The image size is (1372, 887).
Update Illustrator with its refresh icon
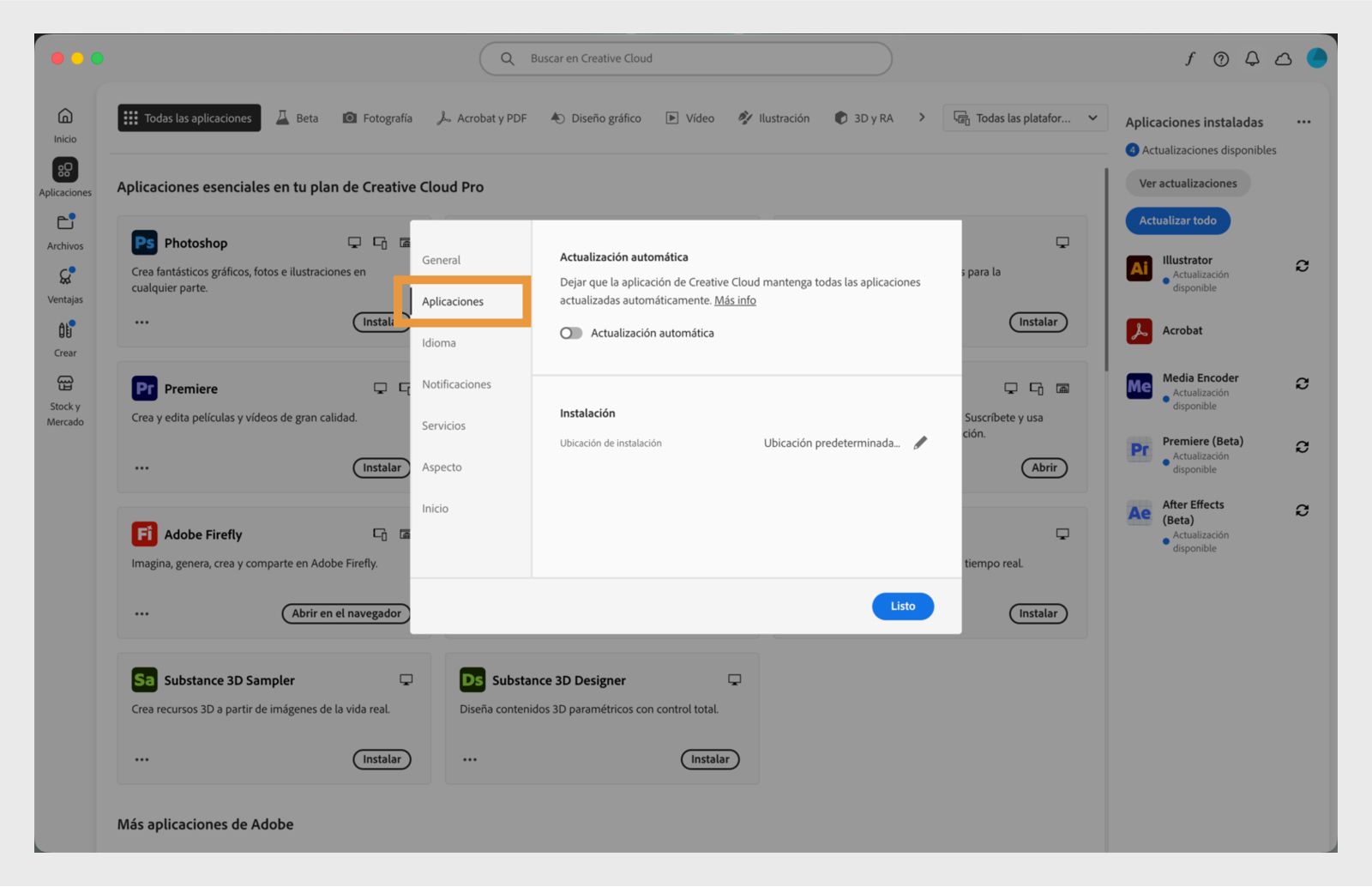(x=1302, y=266)
